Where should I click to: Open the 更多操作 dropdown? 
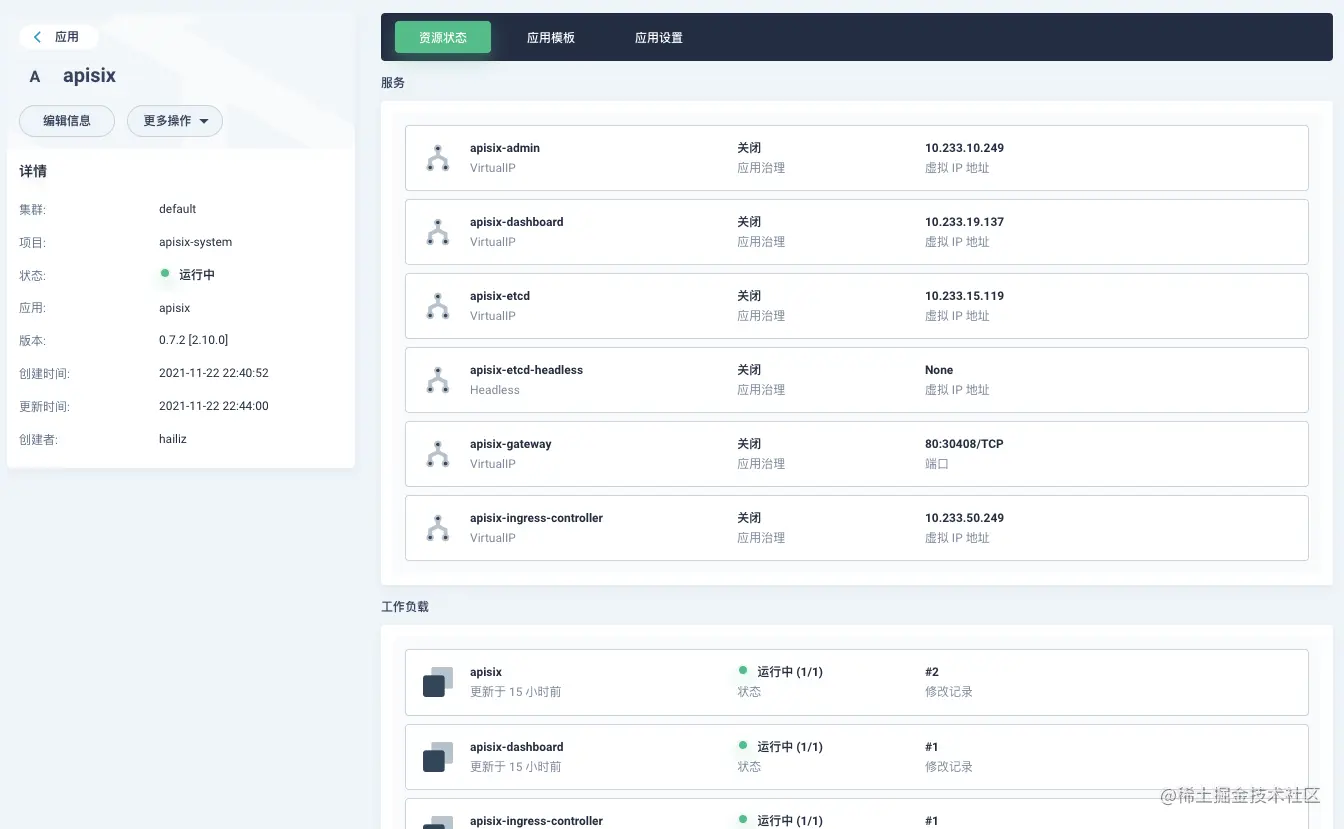pos(175,121)
